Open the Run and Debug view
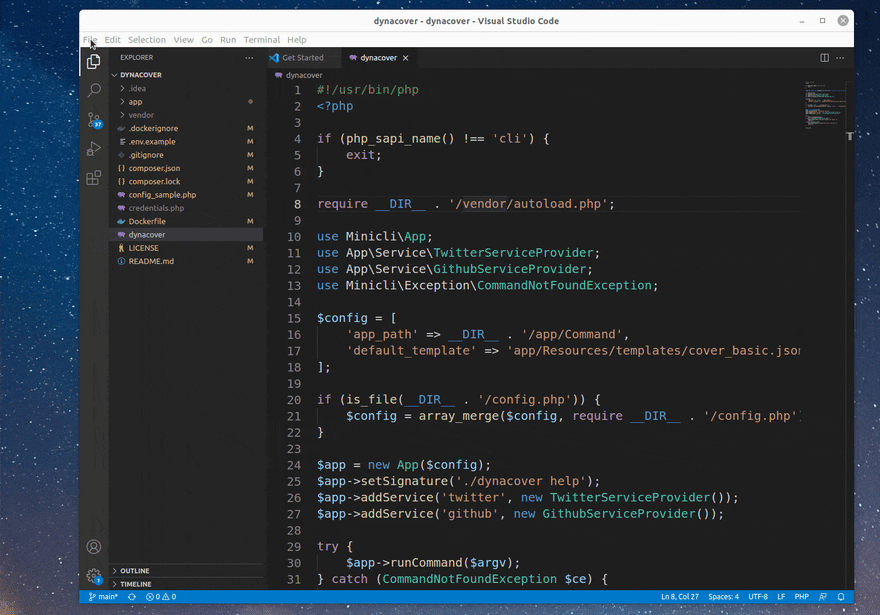This screenshot has width=880, height=615. [x=94, y=149]
